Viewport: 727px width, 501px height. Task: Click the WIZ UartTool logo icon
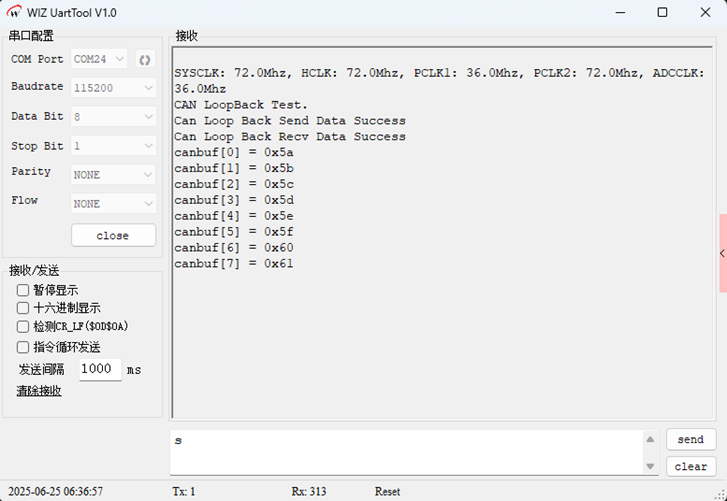click(15, 13)
